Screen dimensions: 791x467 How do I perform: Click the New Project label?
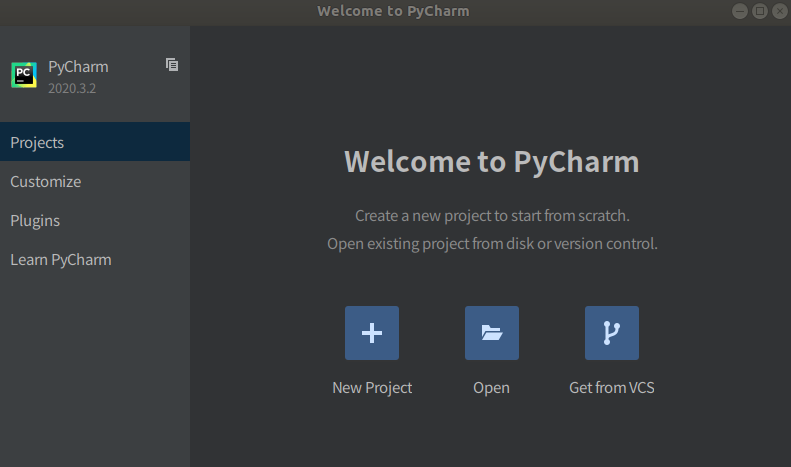tap(372, 387)
